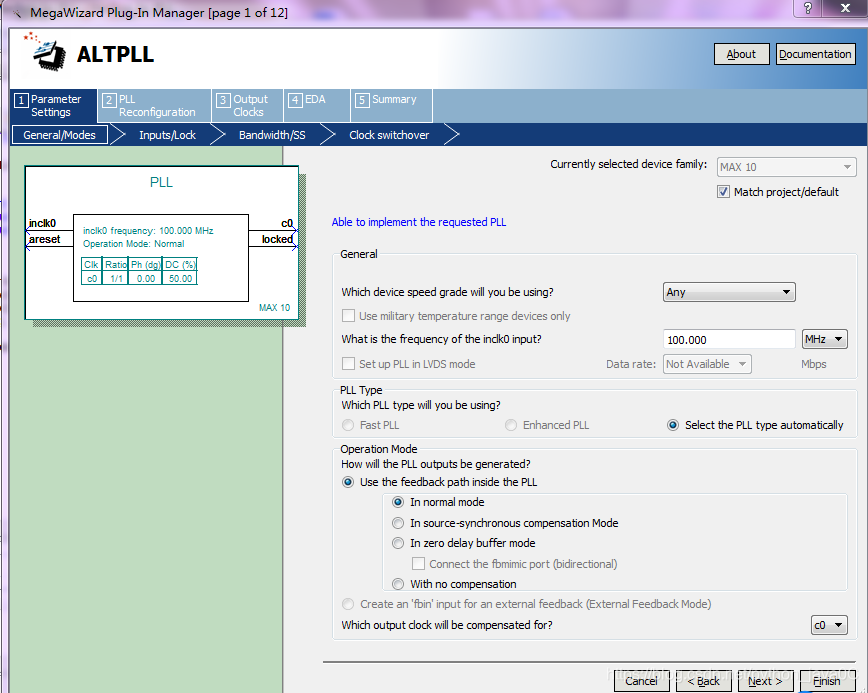Click the wizard icon in title bar
Viewport: 868px width, 693px height.
[17, 12]
